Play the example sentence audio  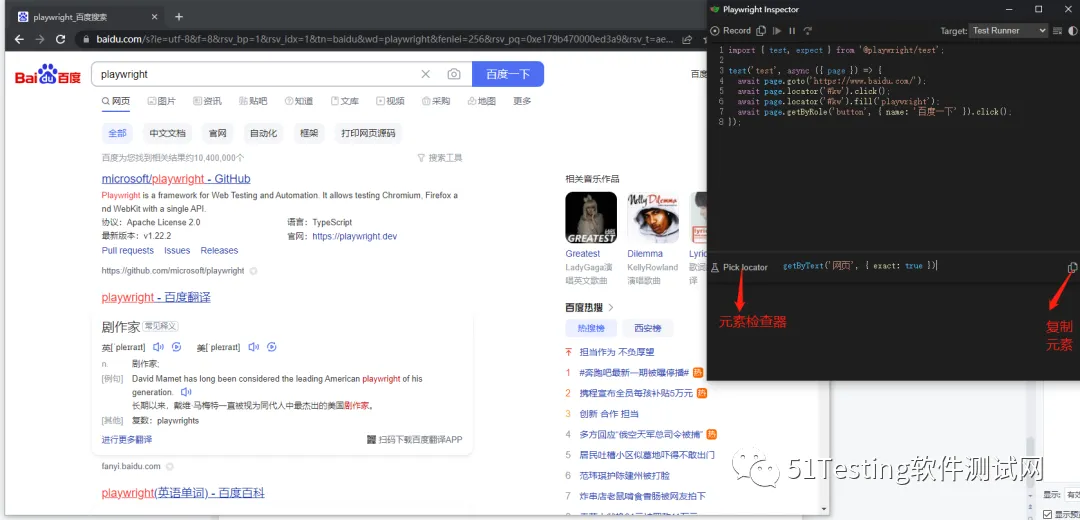point(186,392)
